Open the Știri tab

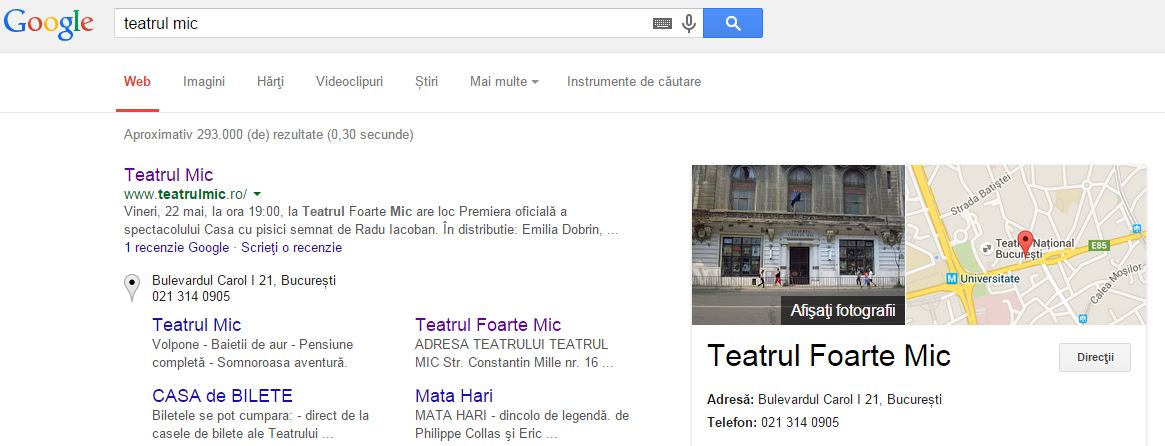426,82
